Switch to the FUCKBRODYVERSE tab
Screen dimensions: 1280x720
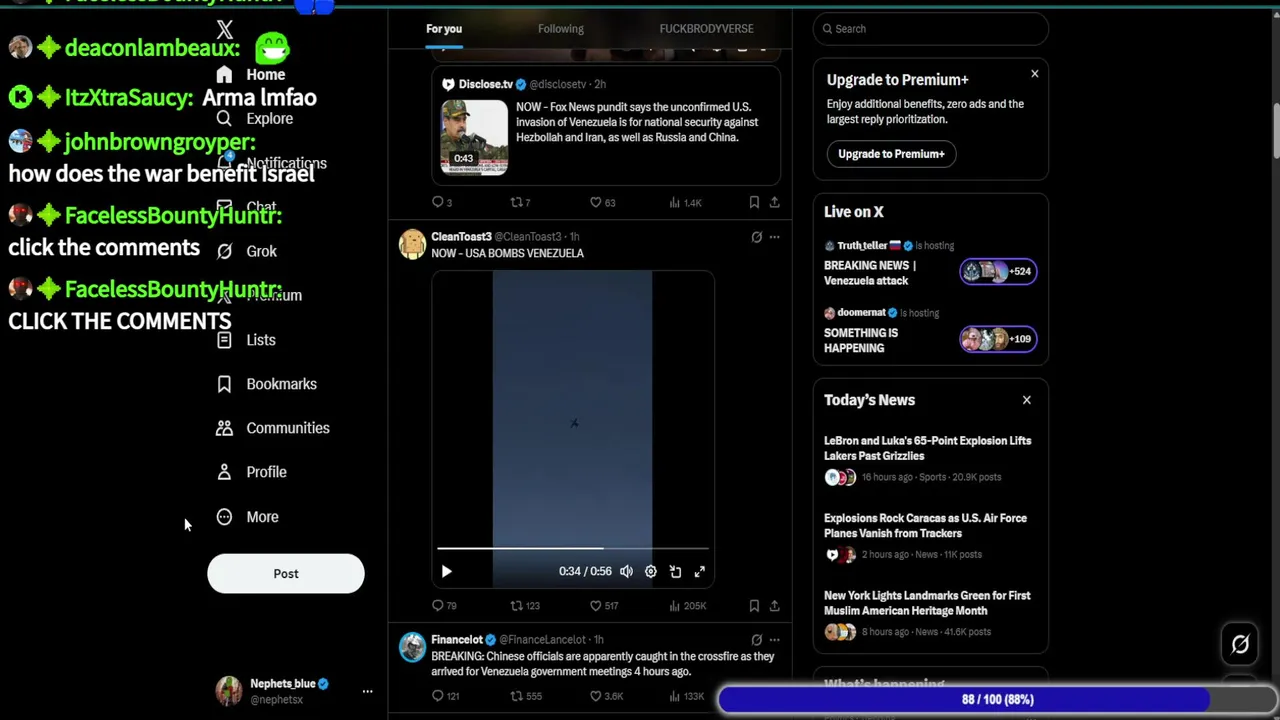[707, 29]
